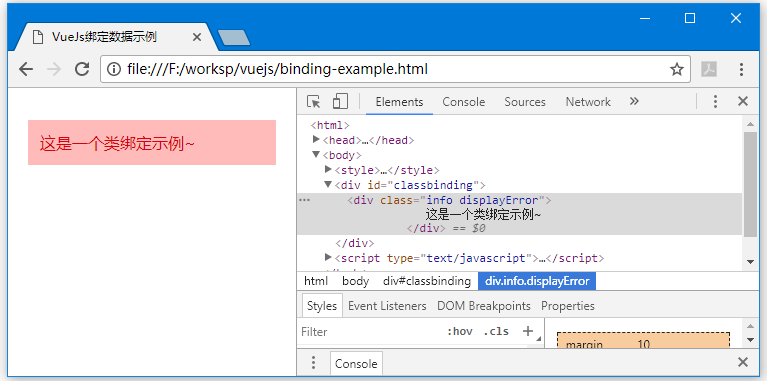The image size is (767, 381).
Task: Click the margin box in box model
Action: click(x=643, y=341)
